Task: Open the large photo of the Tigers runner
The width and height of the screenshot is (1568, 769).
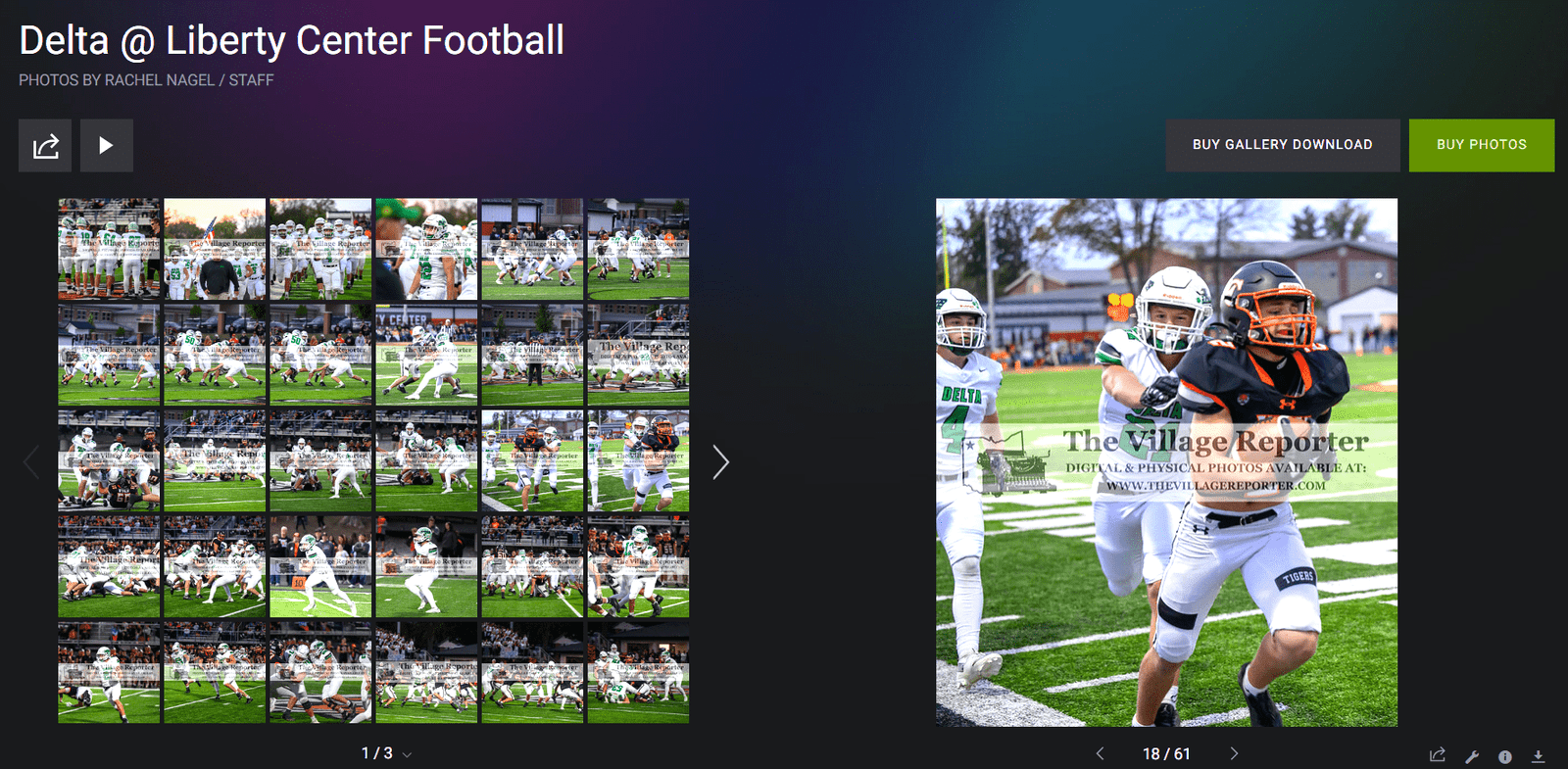Action: coord(1166,462)
